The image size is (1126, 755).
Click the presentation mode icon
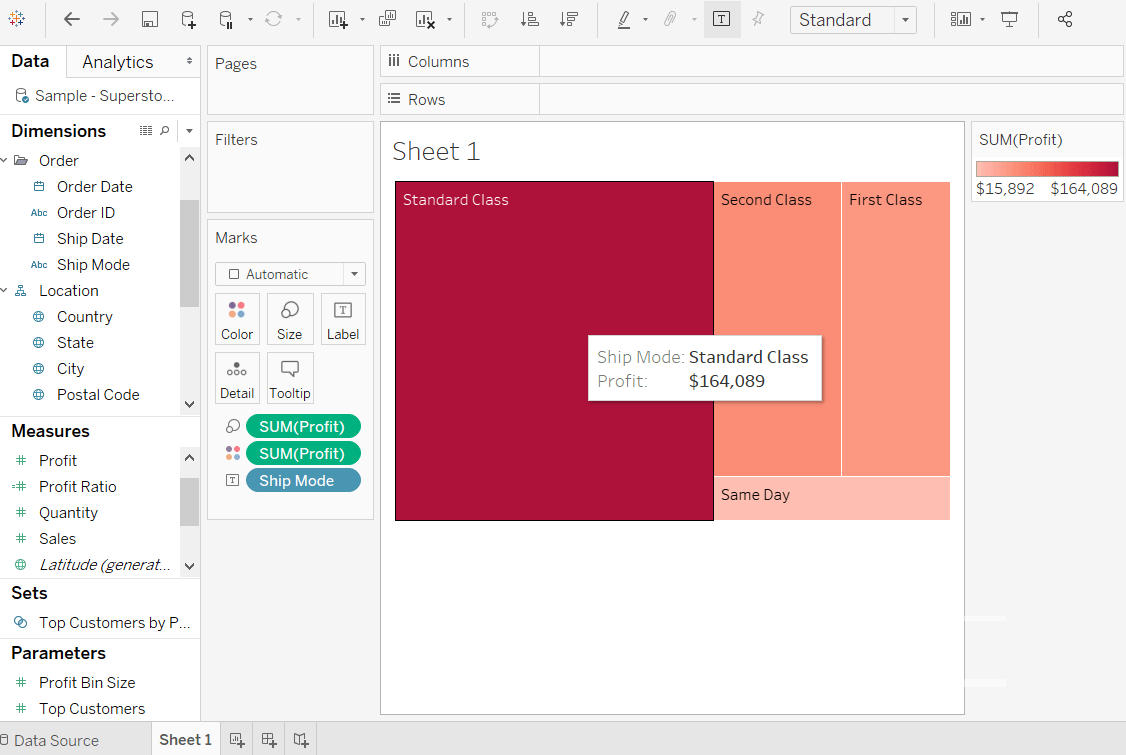click(x=1010, y=19)
